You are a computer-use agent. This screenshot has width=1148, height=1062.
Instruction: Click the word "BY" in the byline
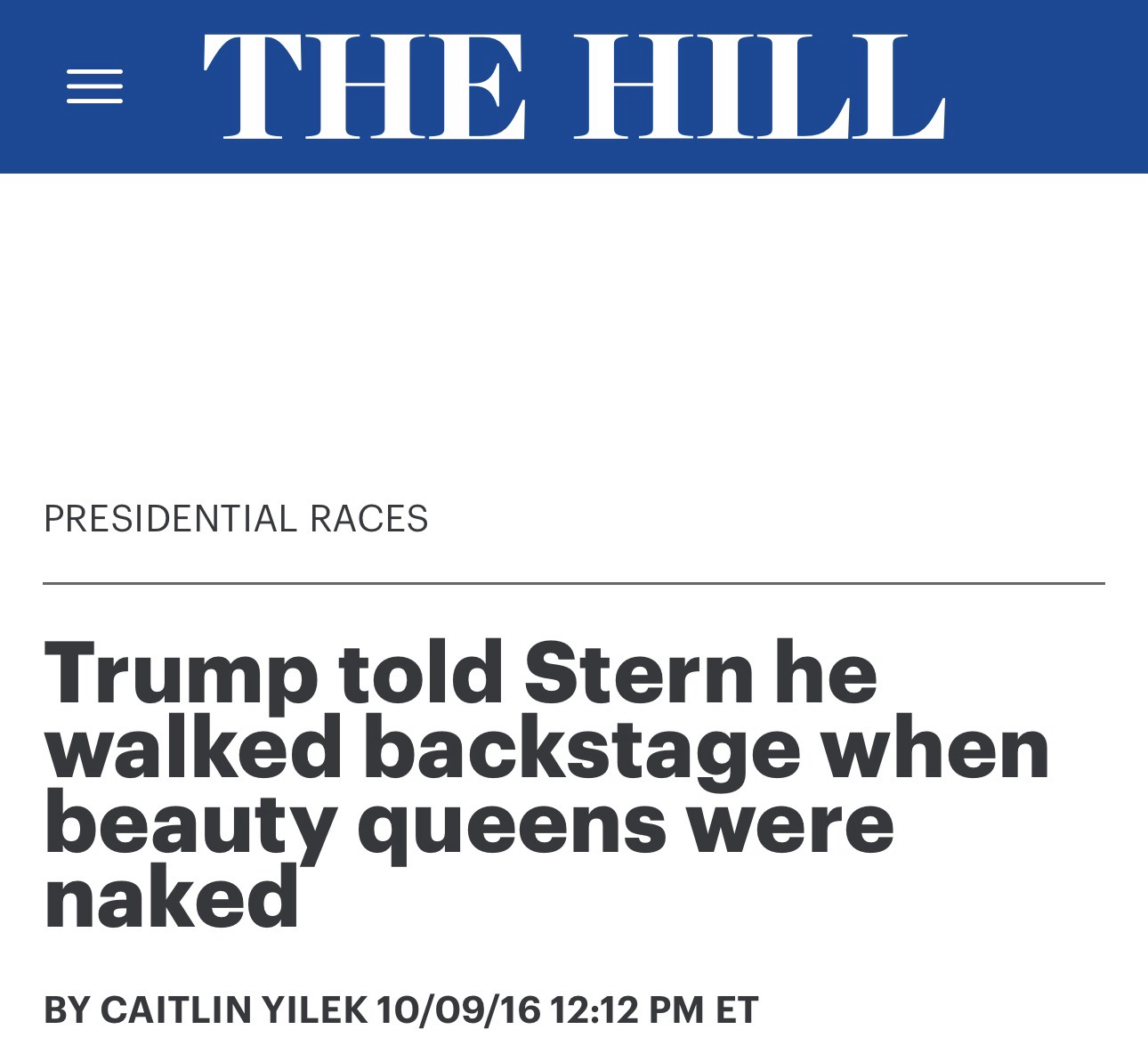pos(66,1009)
